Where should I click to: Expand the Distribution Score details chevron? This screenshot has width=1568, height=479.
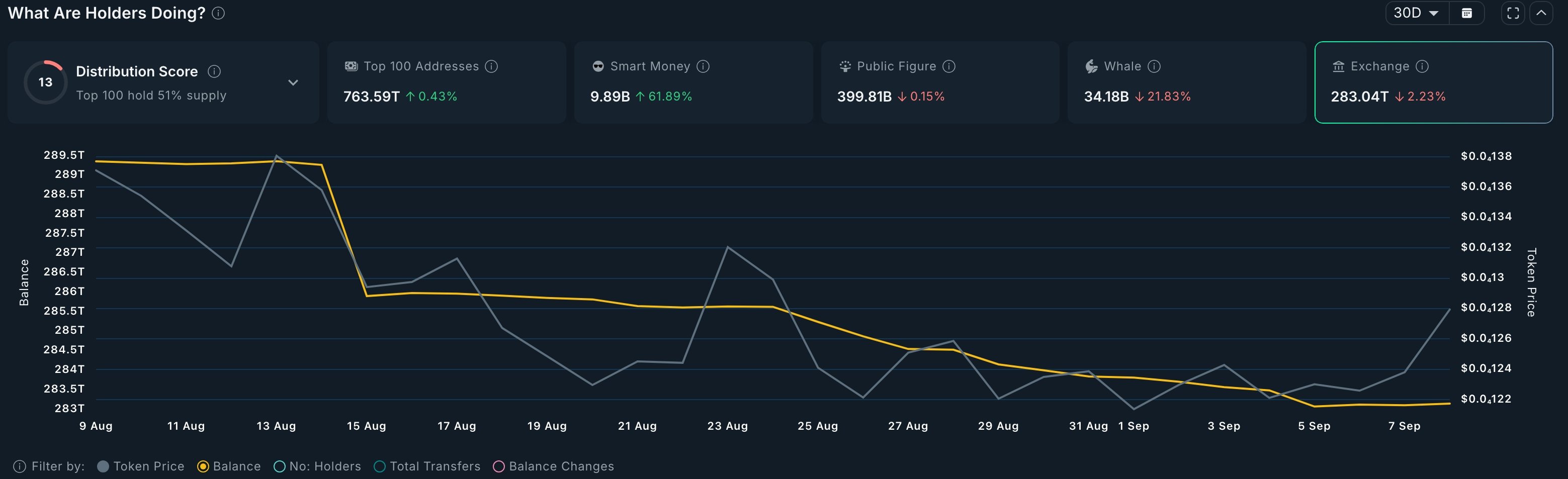[293, 81]
